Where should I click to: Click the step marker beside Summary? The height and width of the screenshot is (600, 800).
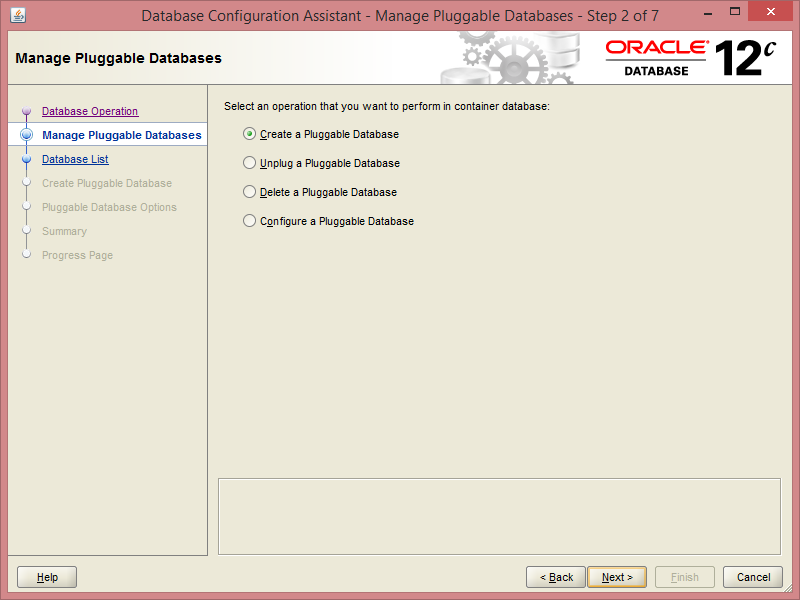click(26, 231)
